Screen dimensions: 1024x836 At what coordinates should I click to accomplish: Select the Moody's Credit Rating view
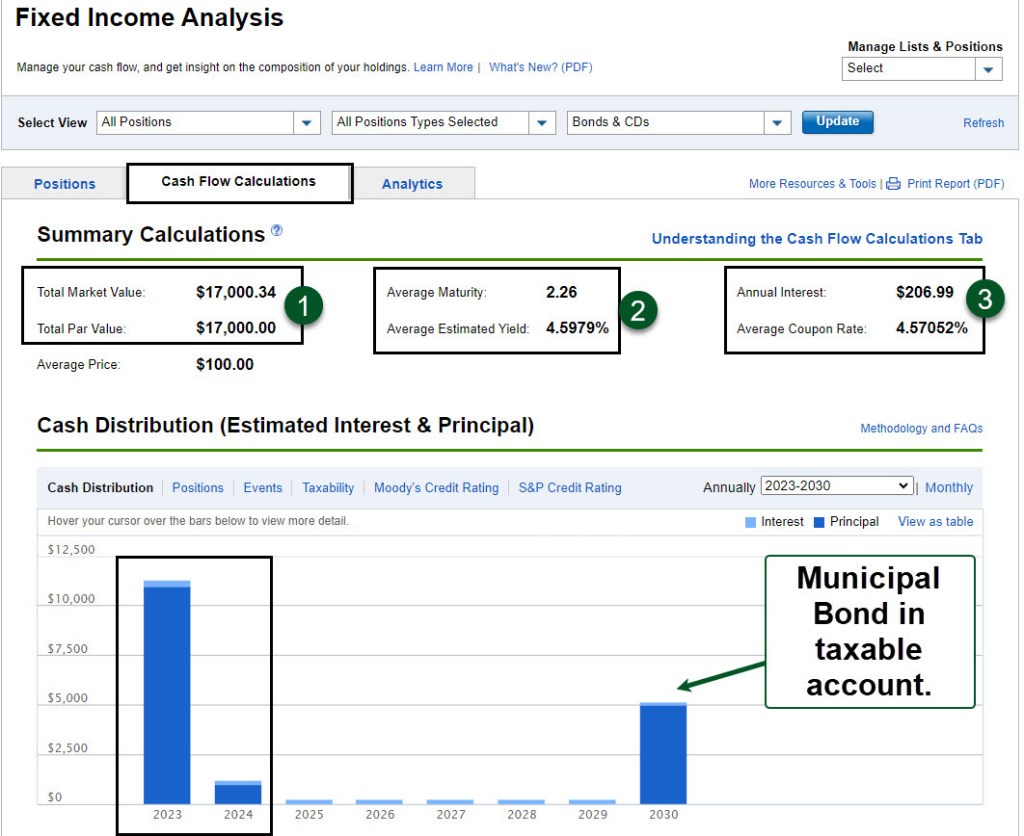436,488
